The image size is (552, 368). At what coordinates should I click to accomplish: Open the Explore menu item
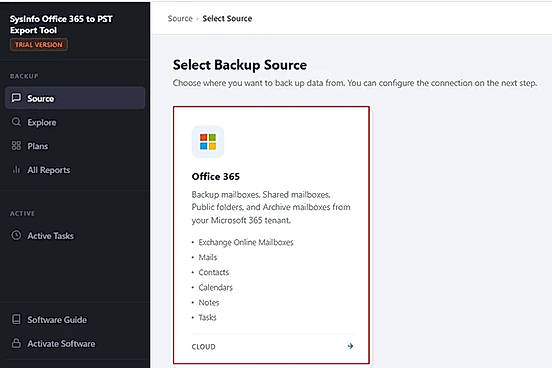tap(75, 122)
